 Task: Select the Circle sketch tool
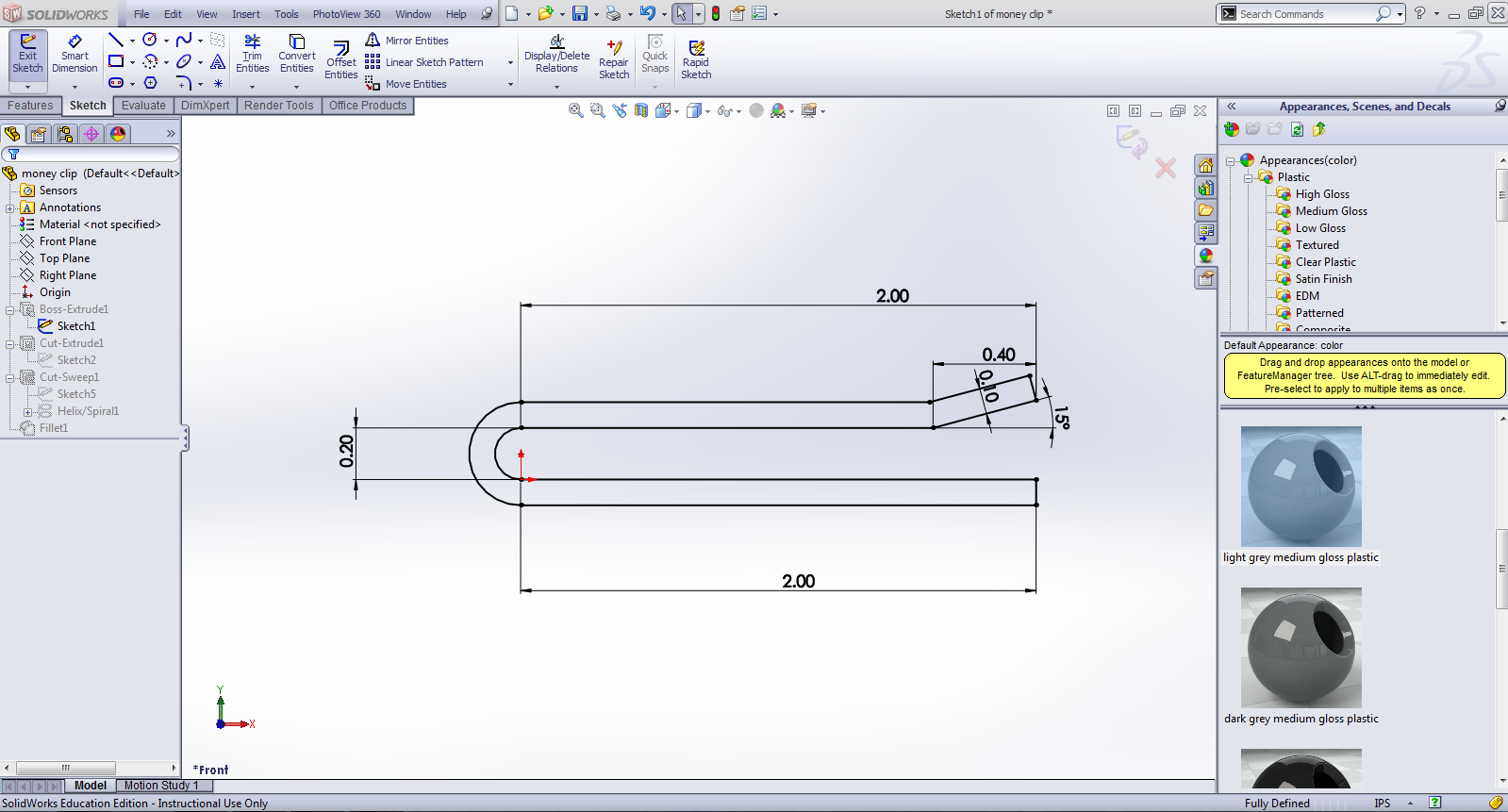[x=150, y=40]
